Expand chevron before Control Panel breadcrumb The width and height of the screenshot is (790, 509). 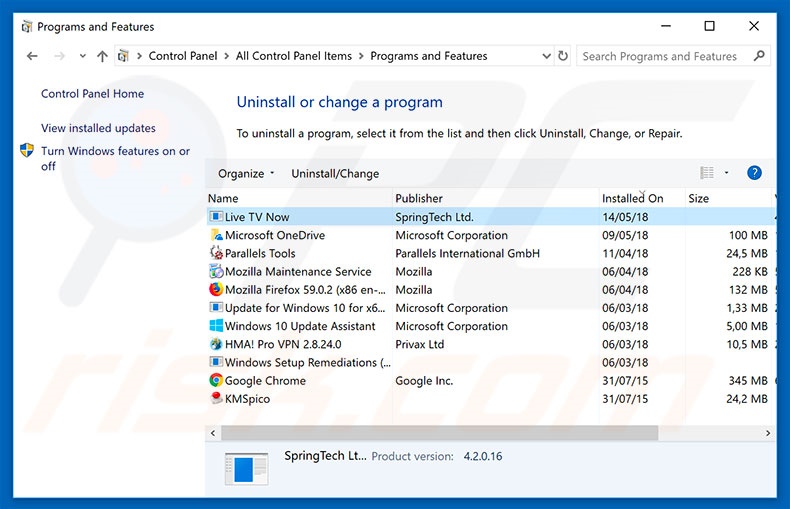tap(140, 56)
